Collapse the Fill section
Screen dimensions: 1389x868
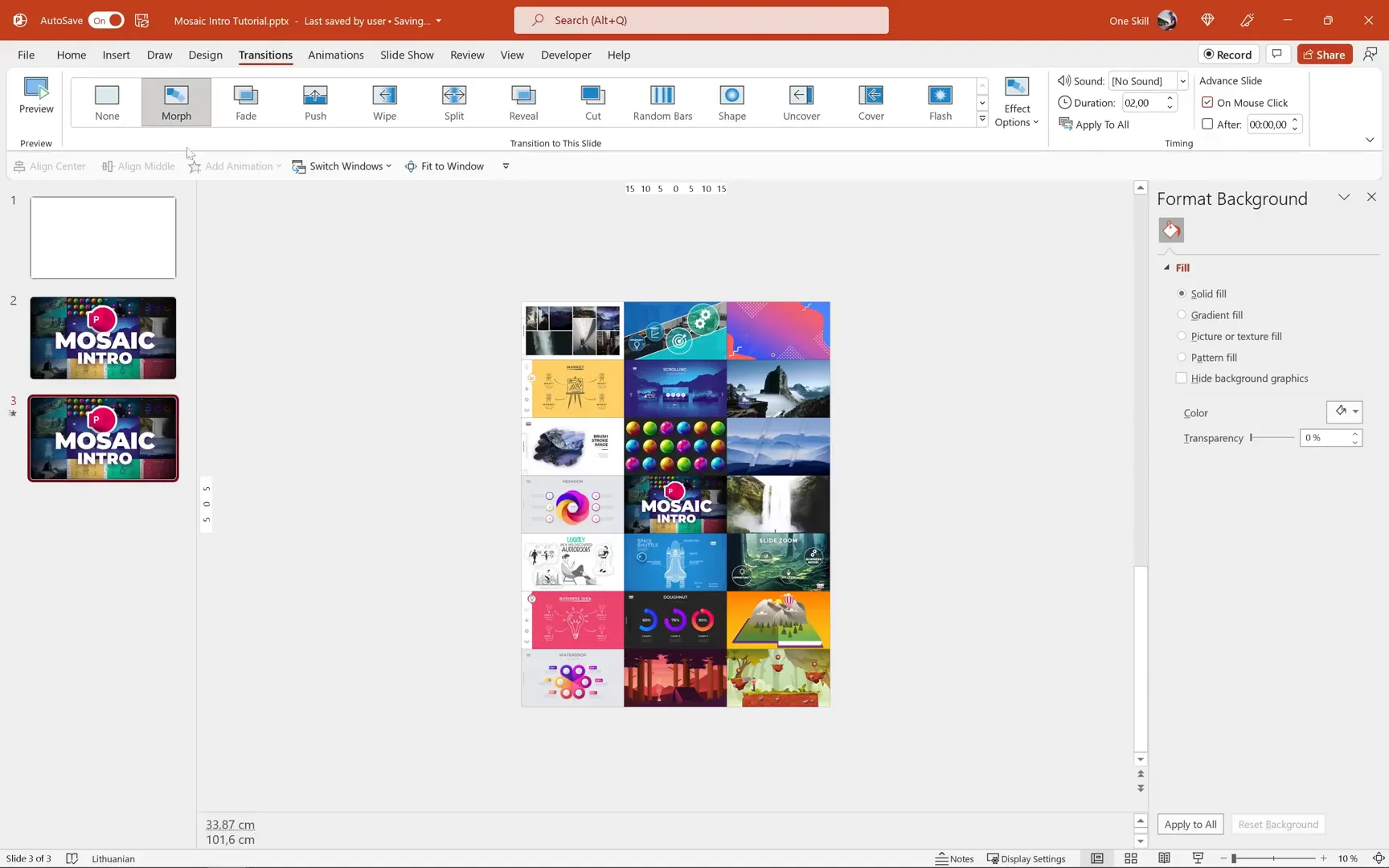pyautogui.click(x=1167, y=268)
